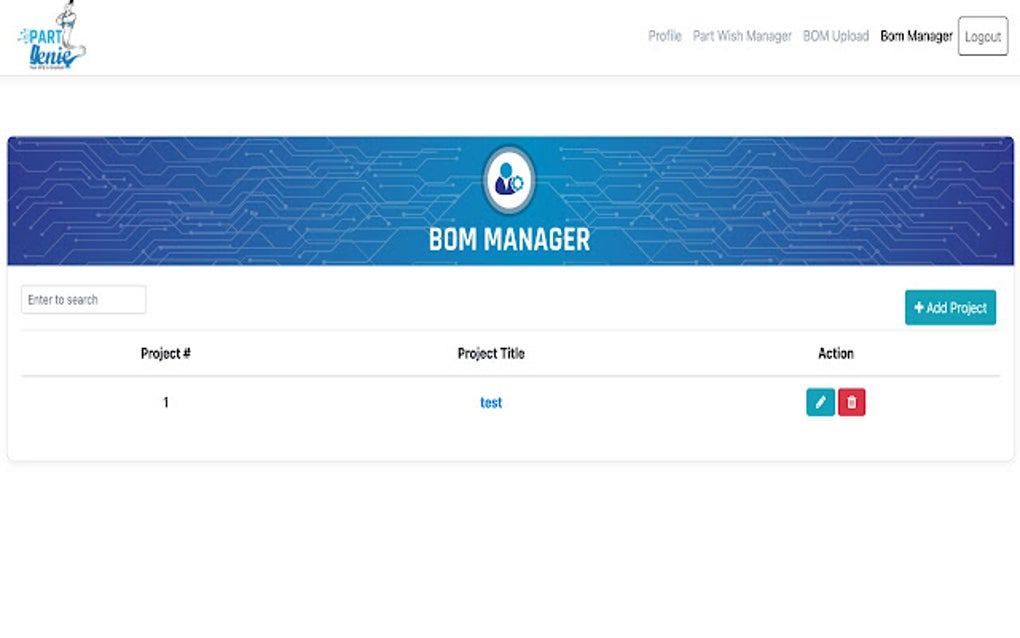Image resolution: width=1020 pixels, height=638 pixels.
Task: Sort by the Project # column header
Action: [x=166, y=353]
